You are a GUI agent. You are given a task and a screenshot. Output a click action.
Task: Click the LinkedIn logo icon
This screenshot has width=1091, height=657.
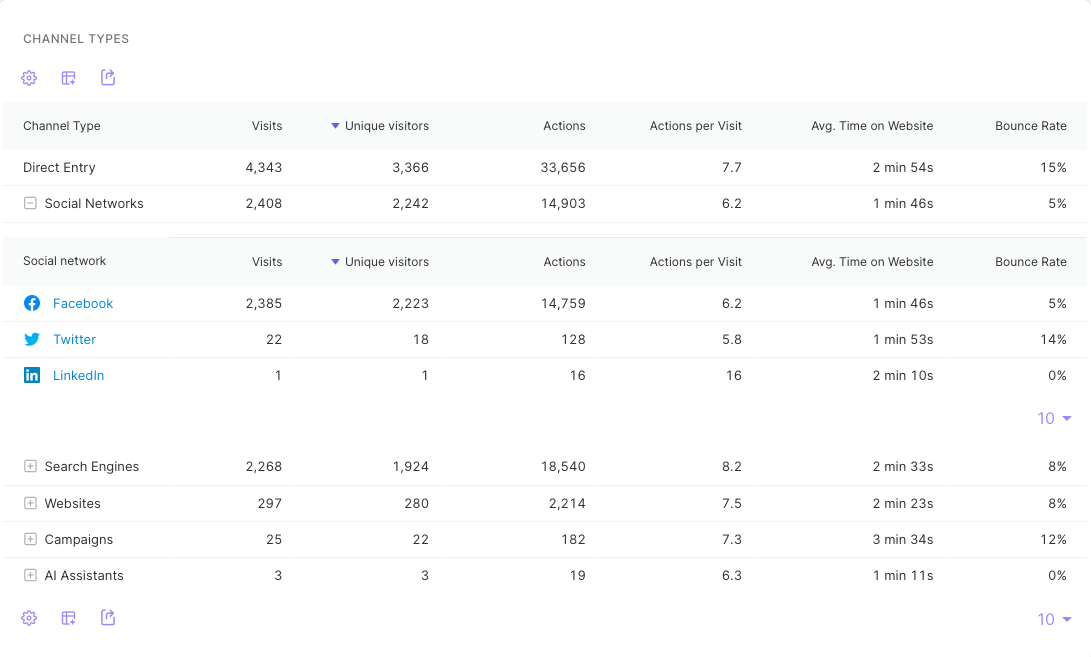click(32, 375)
